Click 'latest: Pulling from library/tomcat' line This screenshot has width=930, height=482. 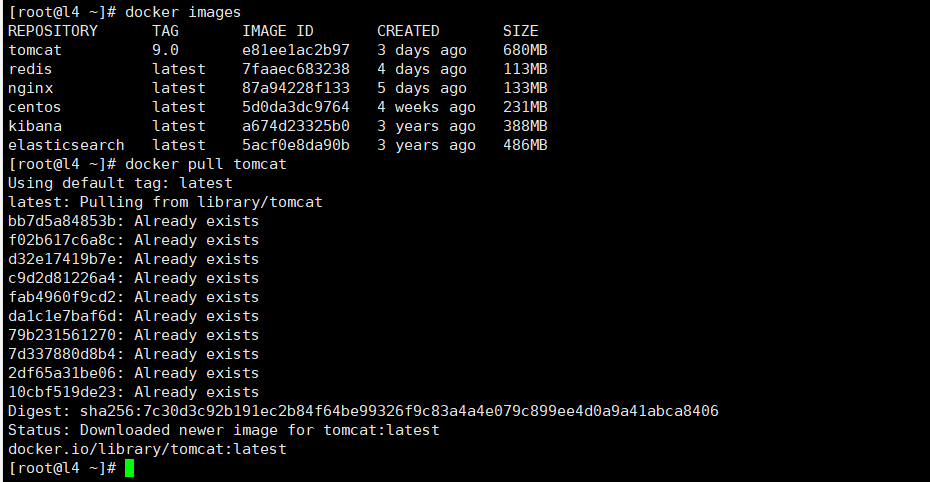[x=165, y=202]
